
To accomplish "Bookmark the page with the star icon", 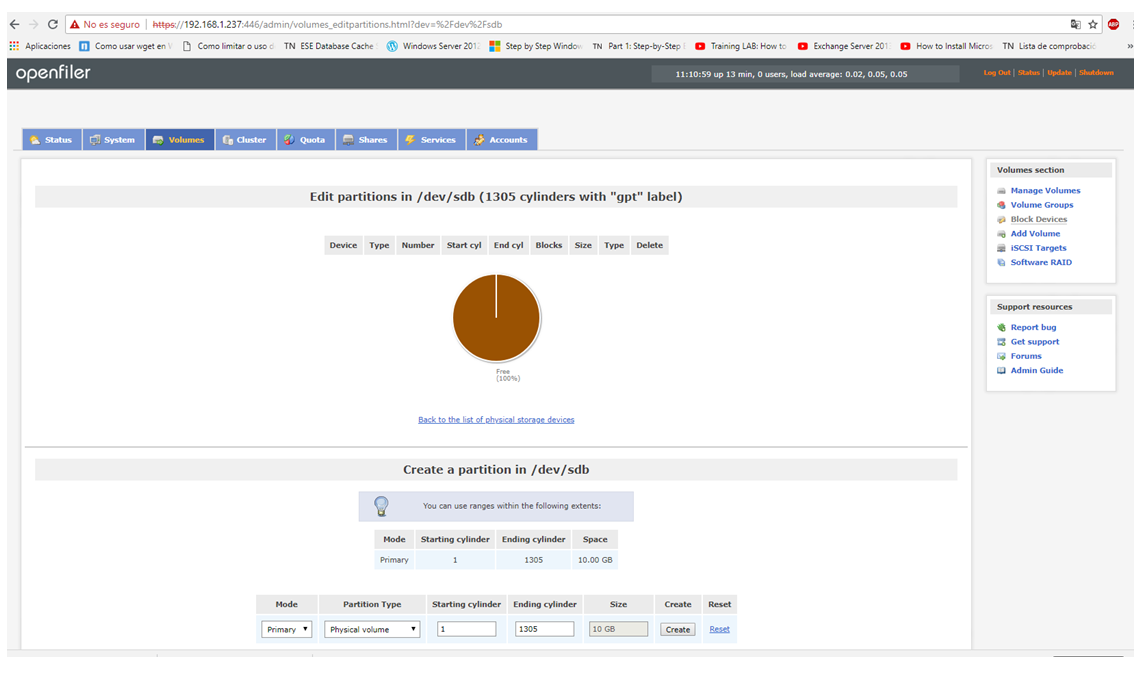I will 1092,24.
